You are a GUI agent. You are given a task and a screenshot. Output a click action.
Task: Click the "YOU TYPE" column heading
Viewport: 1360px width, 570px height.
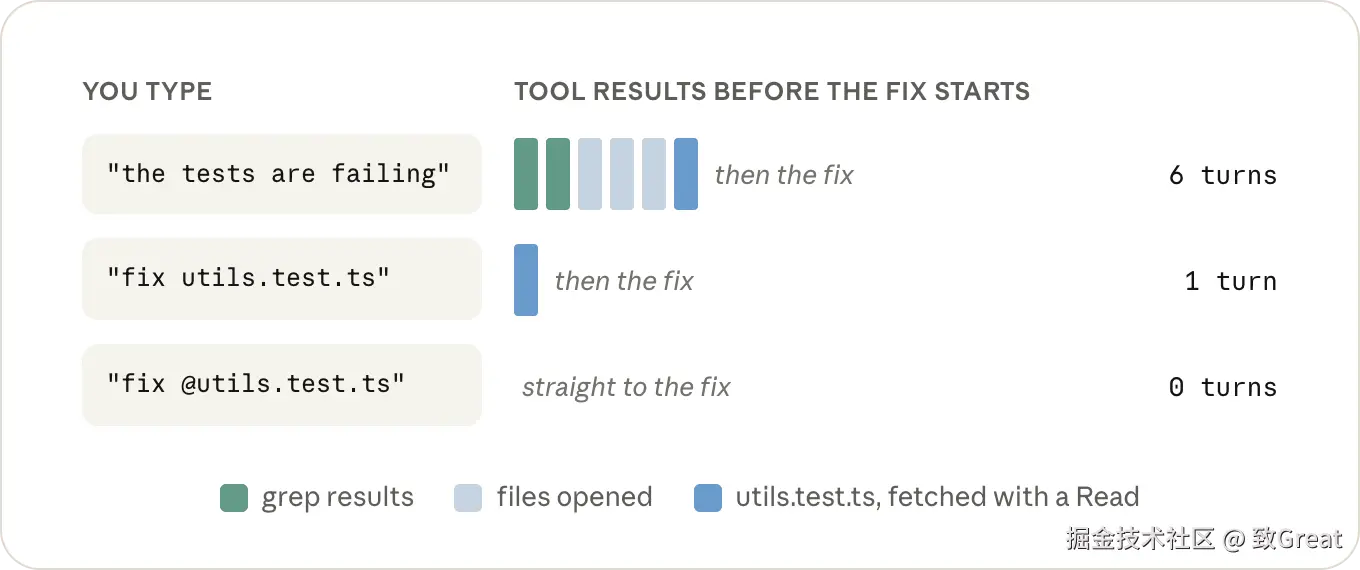pyautogui.click(x=147, y=92)
